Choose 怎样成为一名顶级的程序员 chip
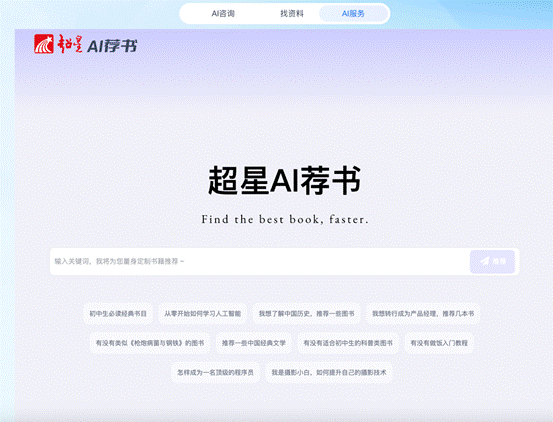 pyautogui.click(x=215, y=372)
